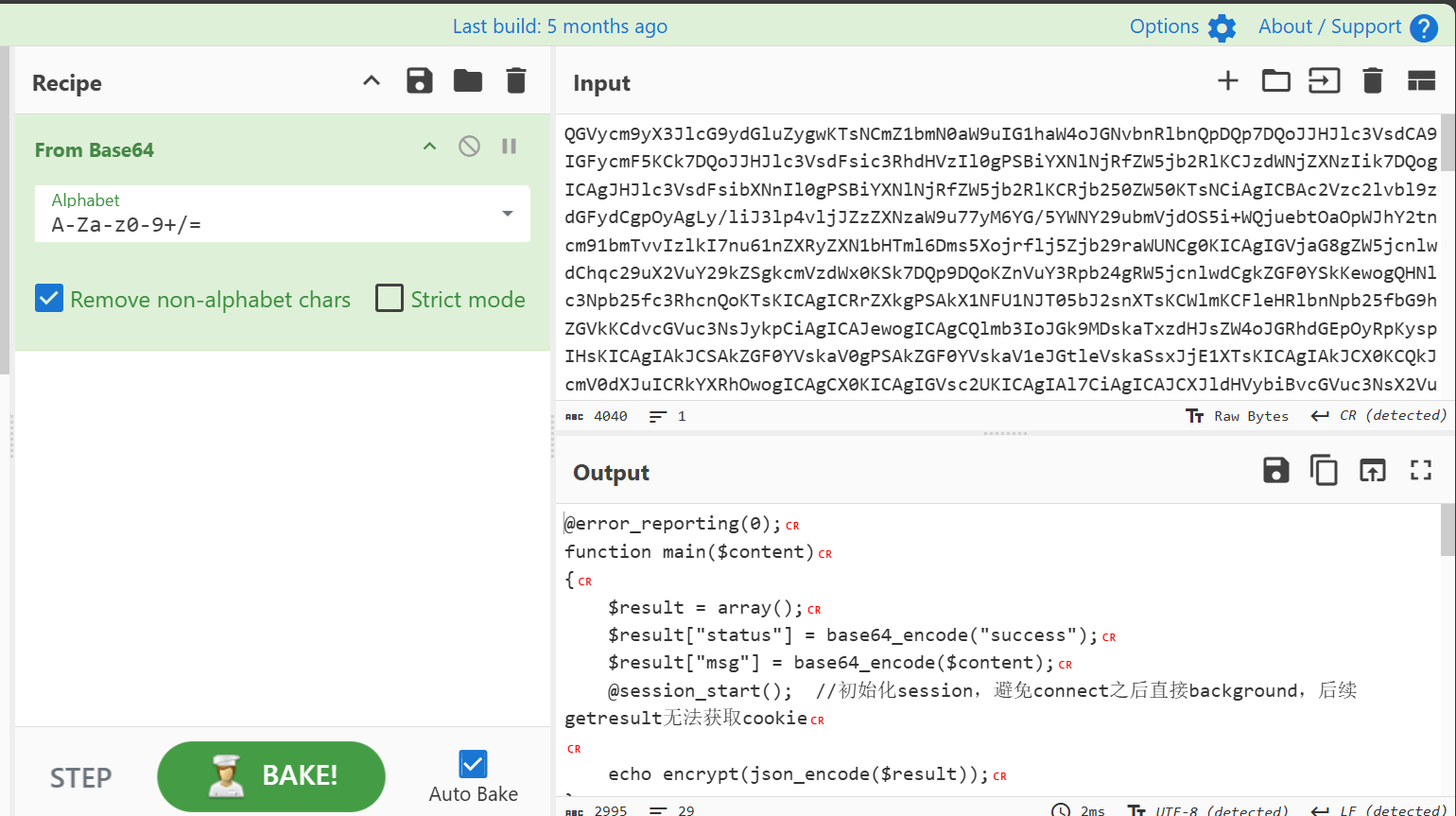Collapse the From Base64 operation arguments
This screenshot has height=816, width=1456.
(x=429, y=147)
